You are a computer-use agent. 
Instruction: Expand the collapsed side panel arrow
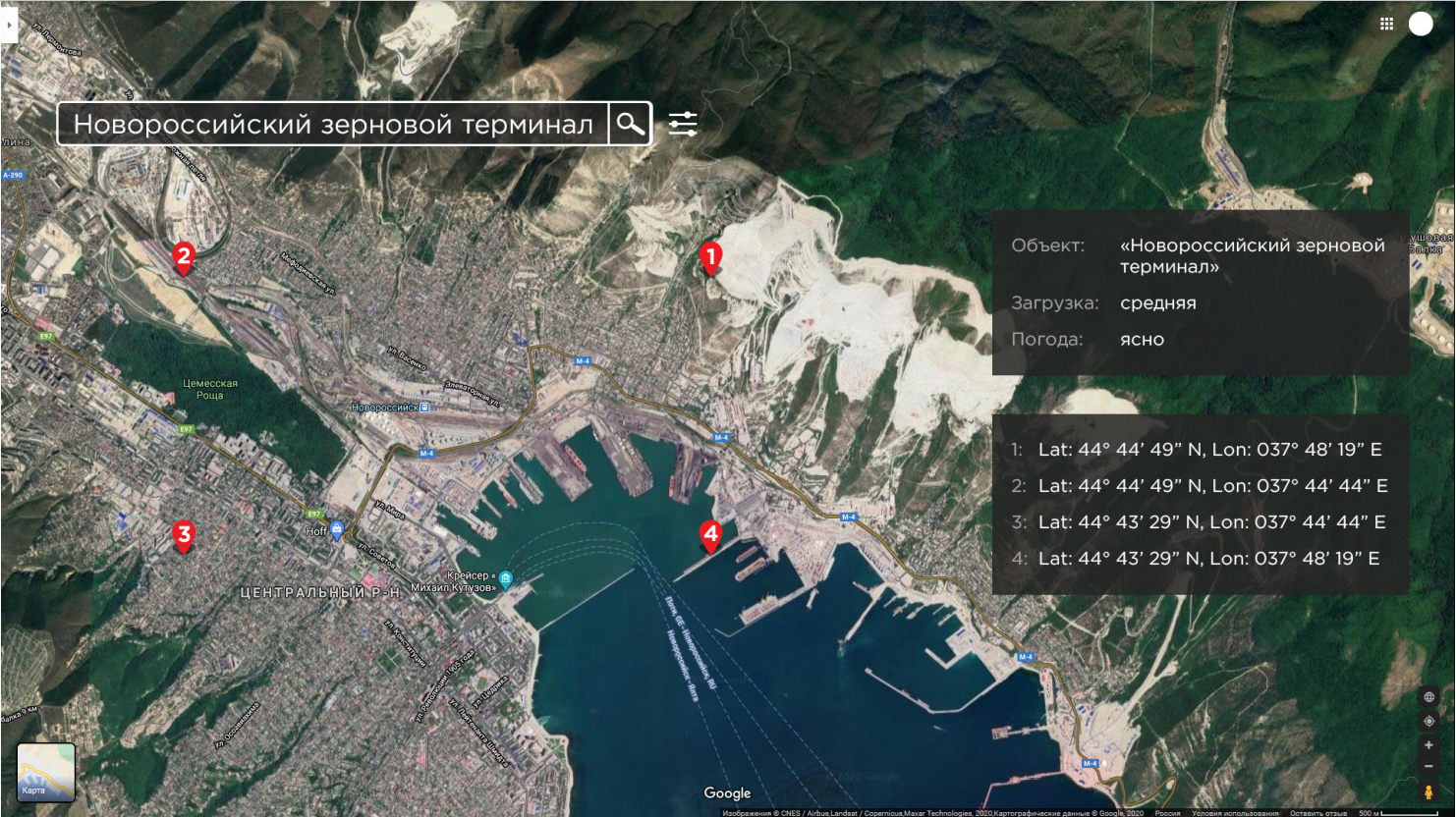point(8,25)
